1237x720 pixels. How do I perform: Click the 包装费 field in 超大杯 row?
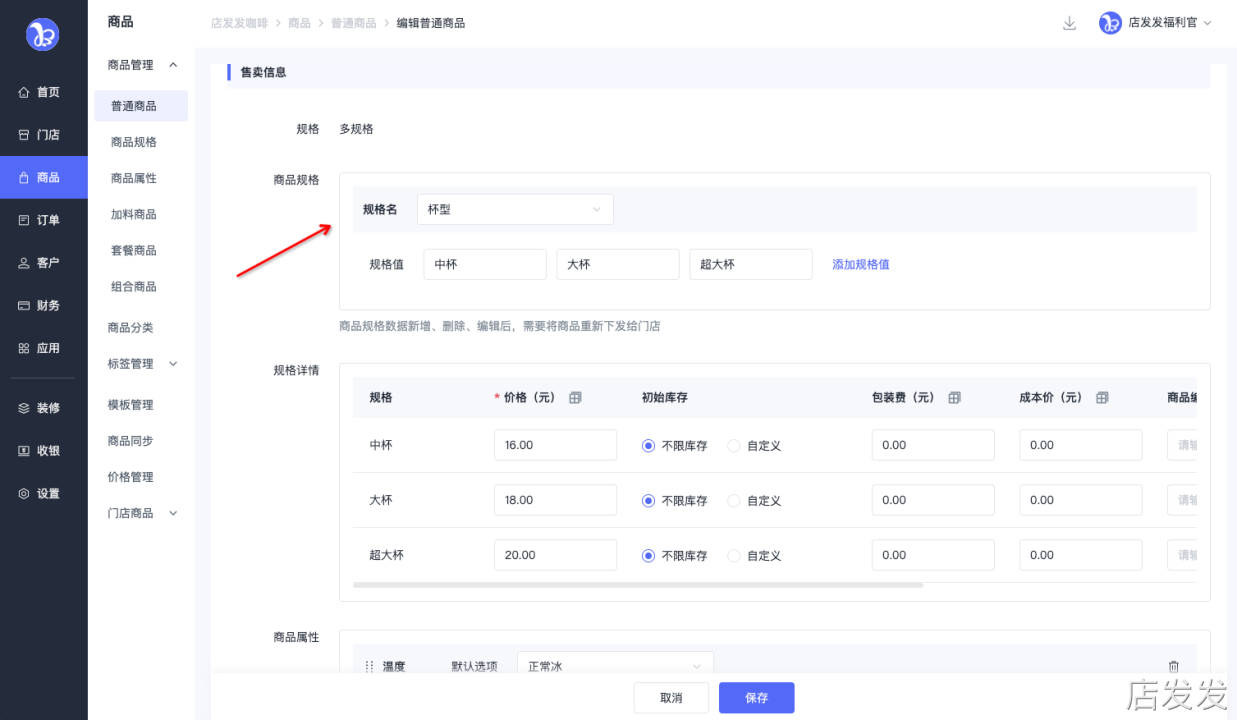click(x=933, y=555)
